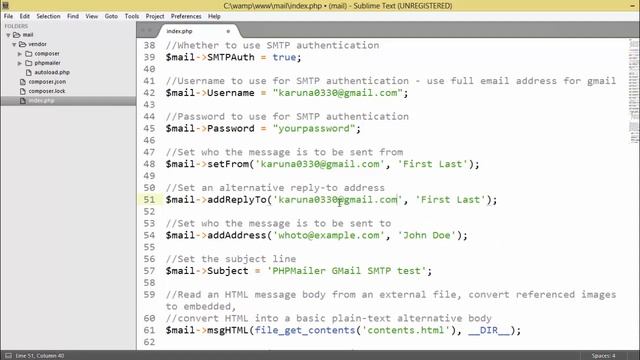The image size is (640, 360).
Task: Select the composer folder
Action: [47, 53]
